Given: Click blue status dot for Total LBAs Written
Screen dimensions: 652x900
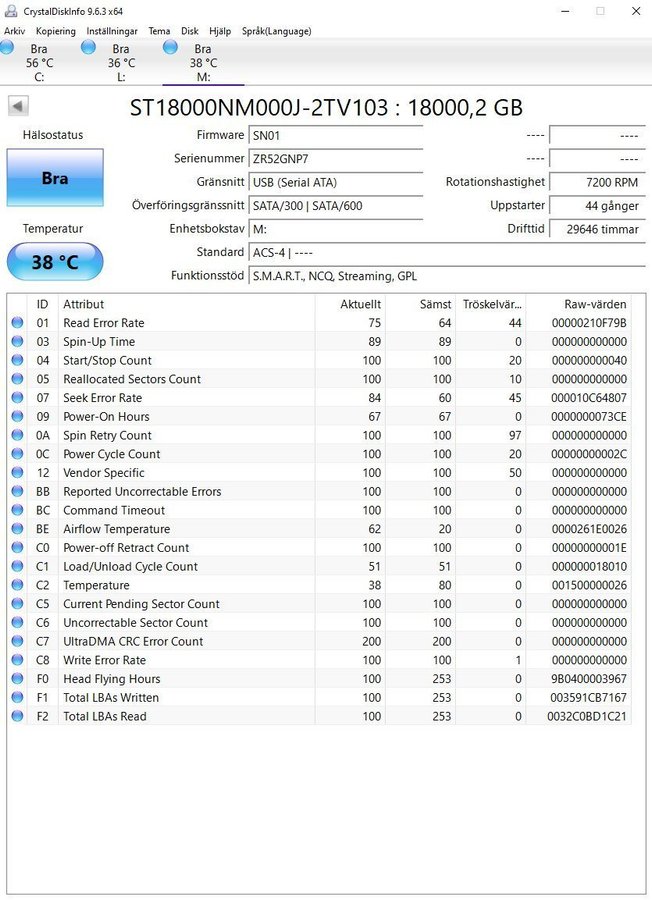Looking at the screenshot, I should pyautogui.click(x=17, y=697).
